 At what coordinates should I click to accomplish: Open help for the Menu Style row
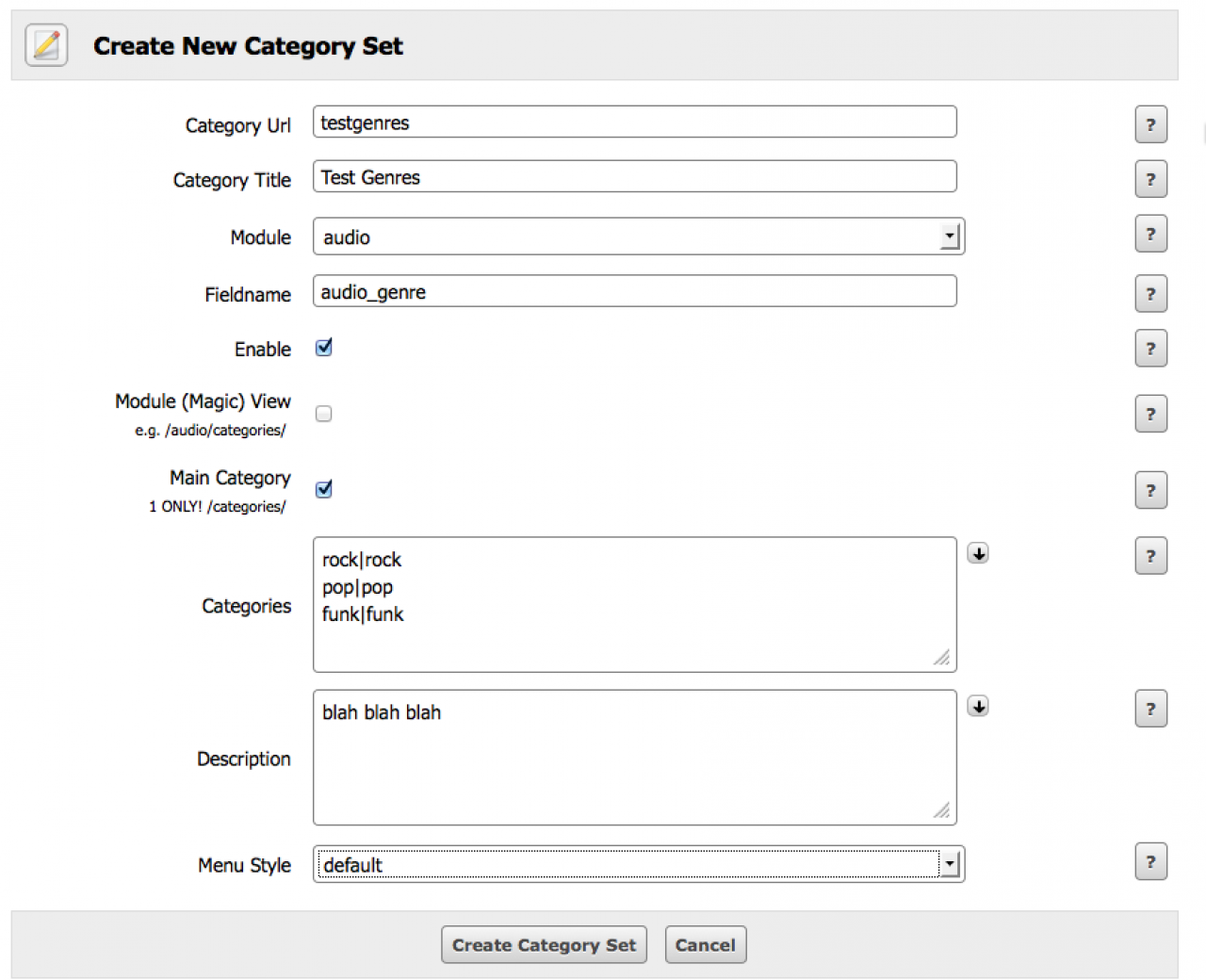tap(1150, 861)
